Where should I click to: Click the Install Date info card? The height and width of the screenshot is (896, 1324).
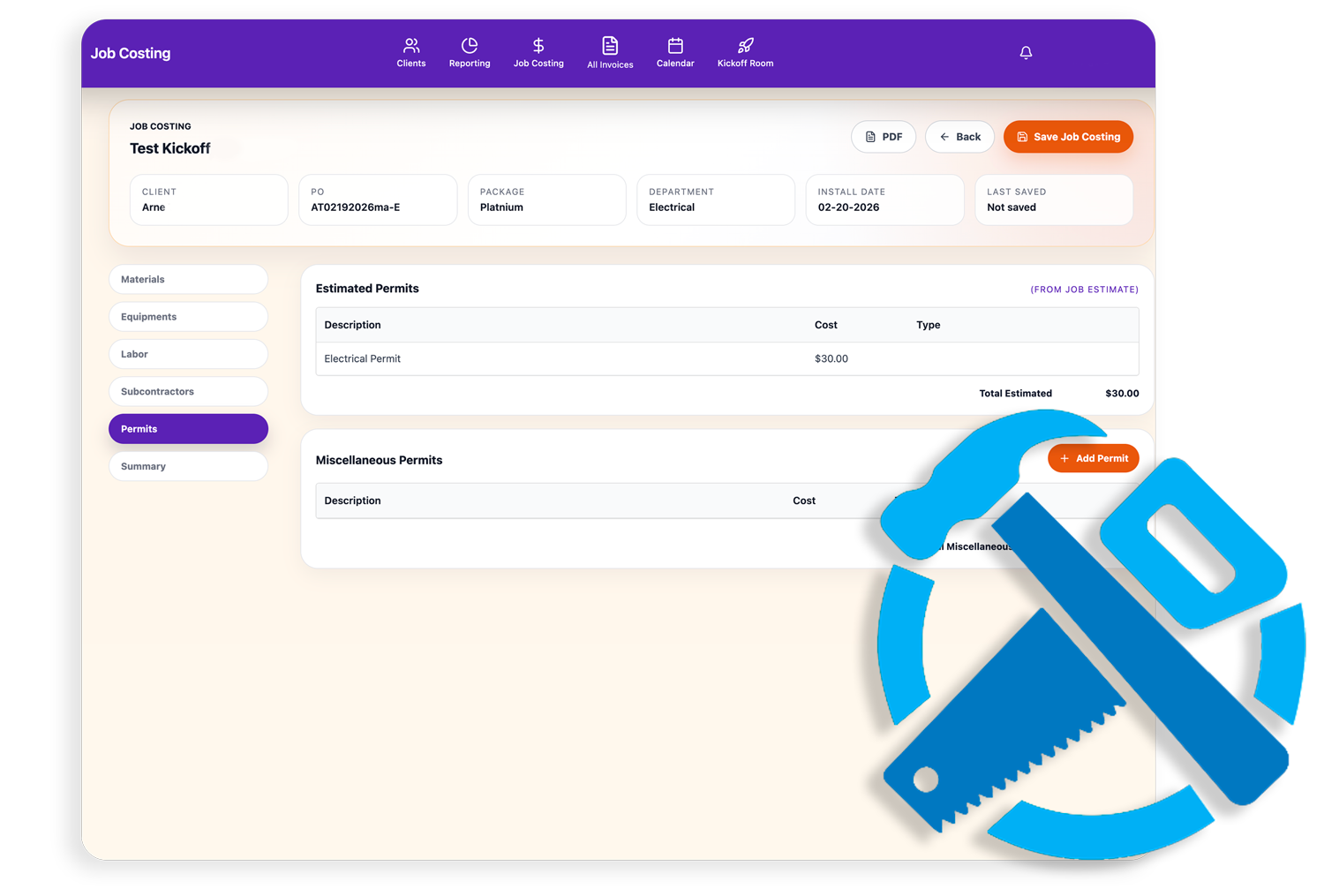coord(884,200)
